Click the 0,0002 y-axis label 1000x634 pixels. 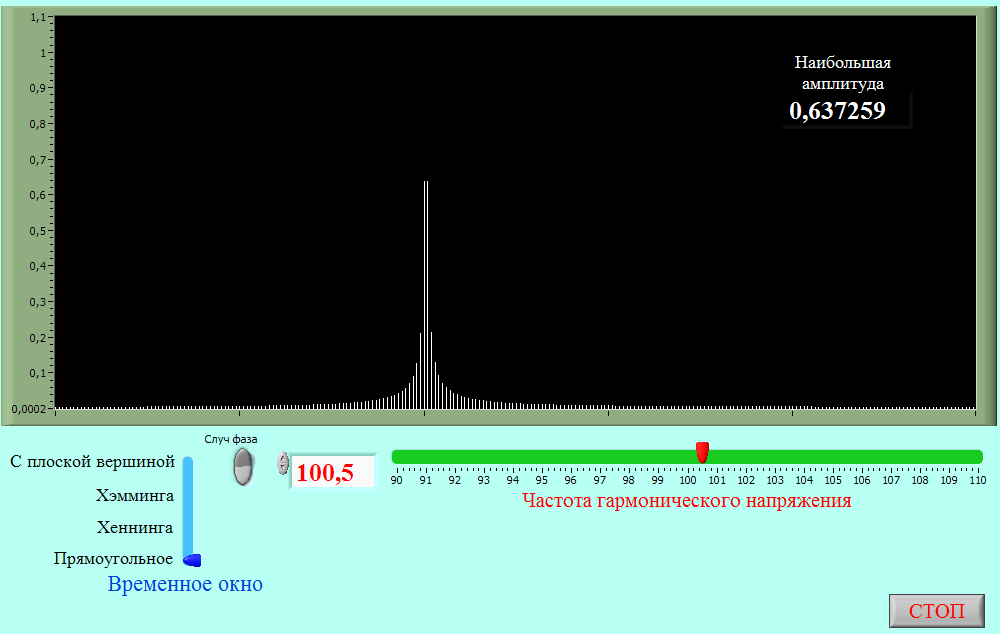click(x=29, y=409)
